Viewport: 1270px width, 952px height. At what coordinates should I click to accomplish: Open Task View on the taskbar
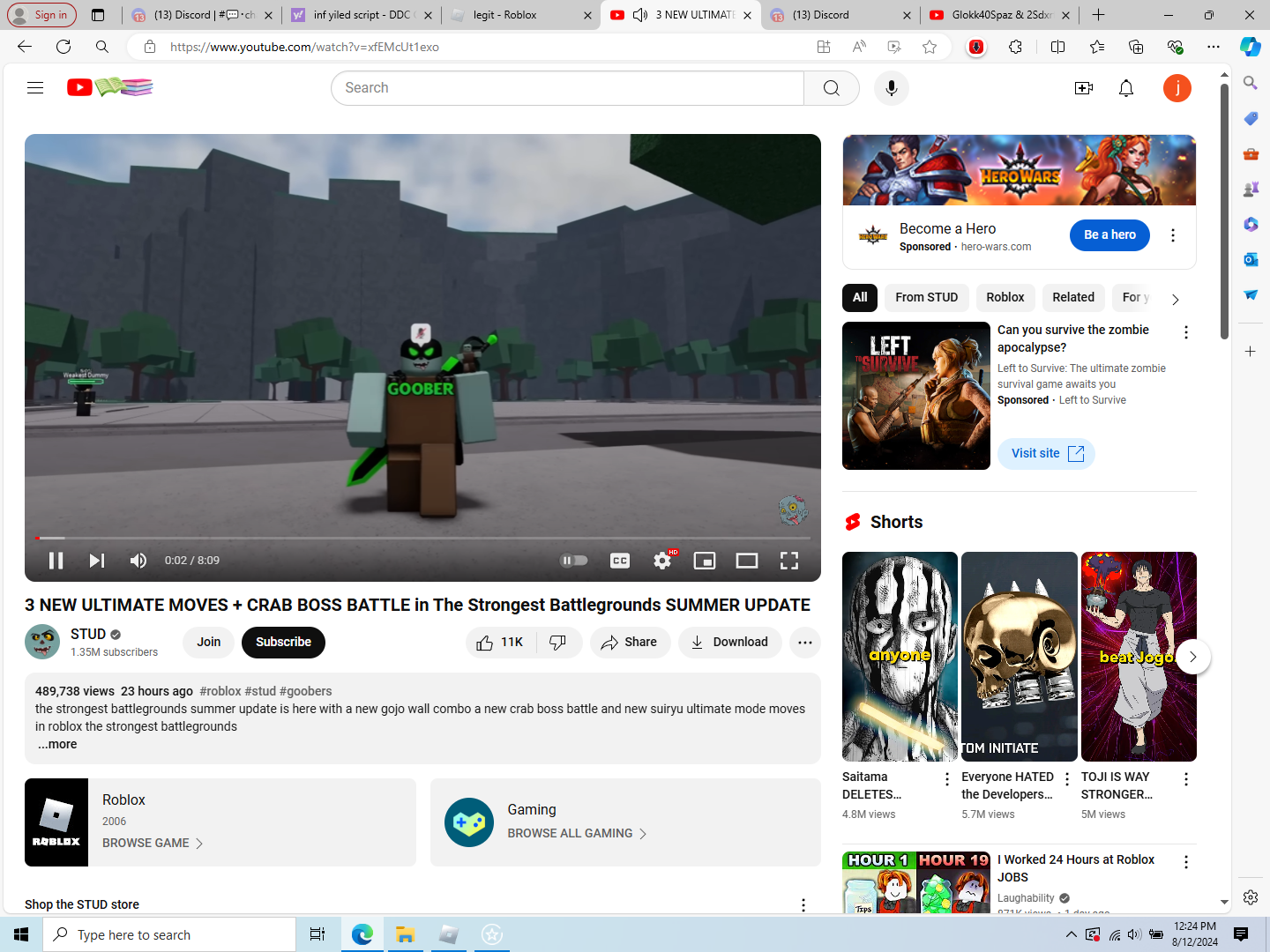point(317,934)
